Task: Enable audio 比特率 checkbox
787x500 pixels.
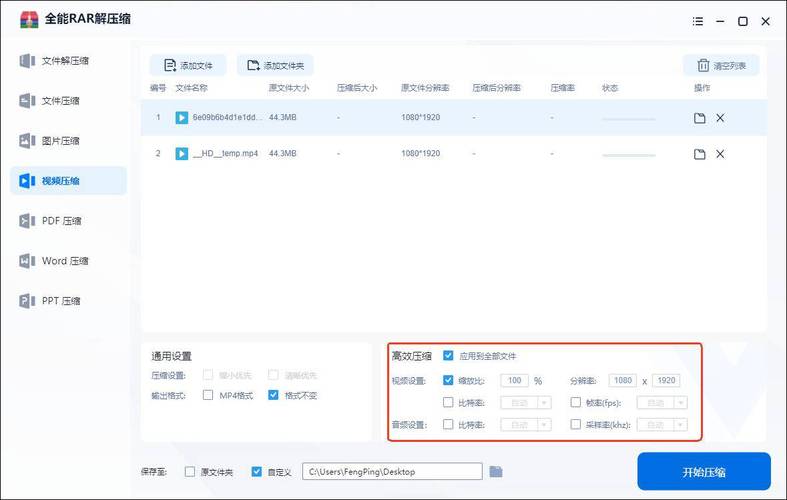Action: click(x=448, y=424)
